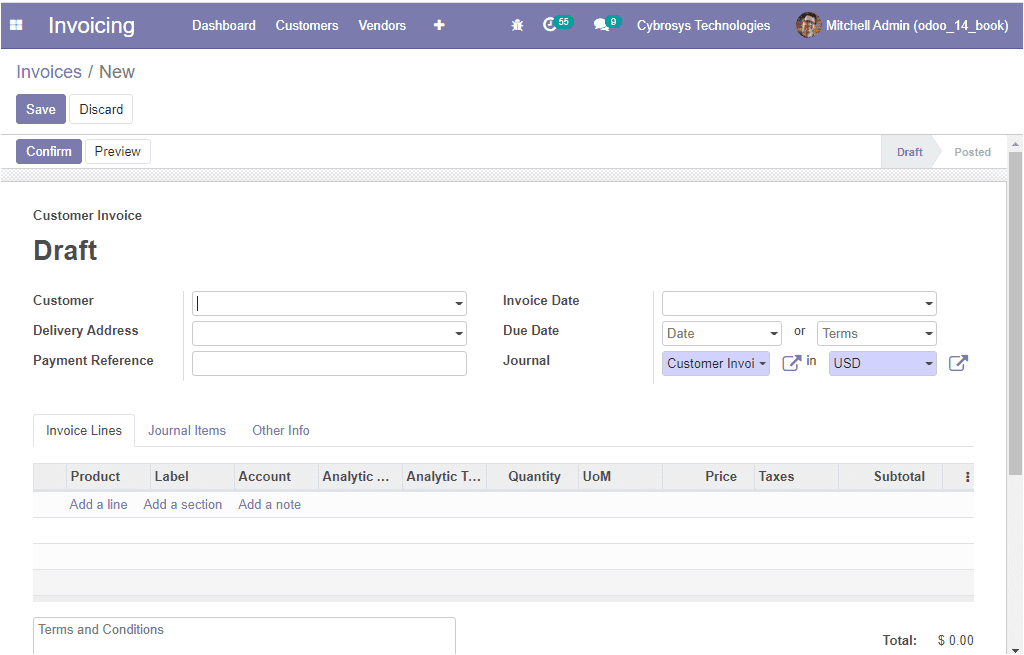The image size is (1024, 655).
Task: Open the USD currency dropdown
Action: tap(882, 363)
